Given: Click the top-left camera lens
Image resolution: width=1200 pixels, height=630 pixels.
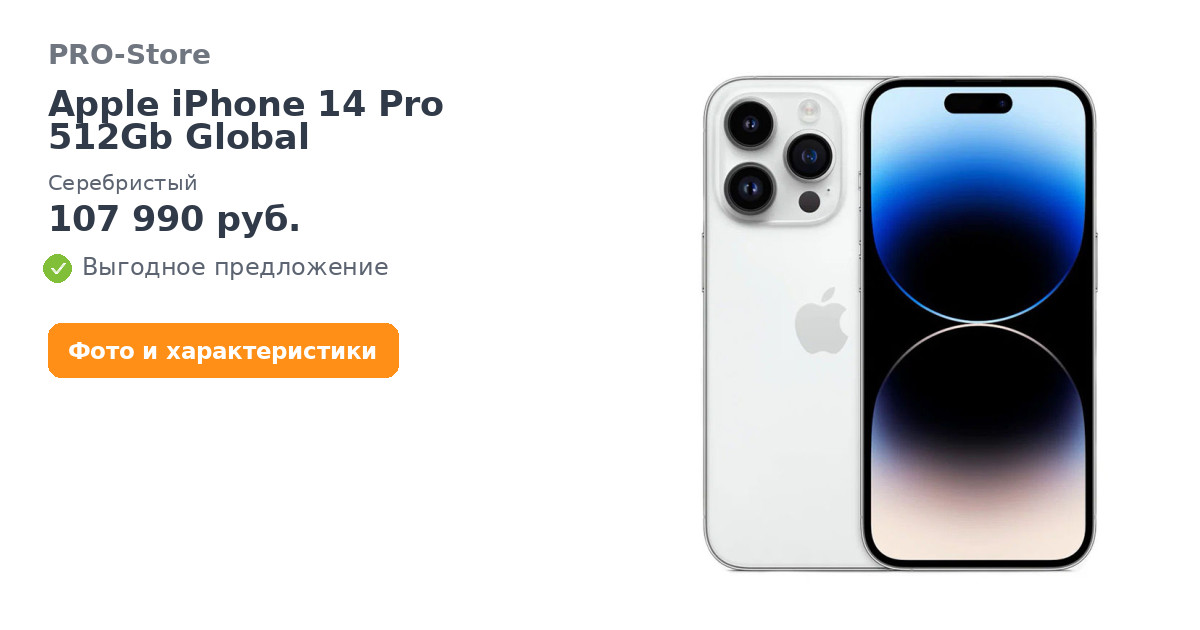Looking at the screenshot, I should pos(749,124).
